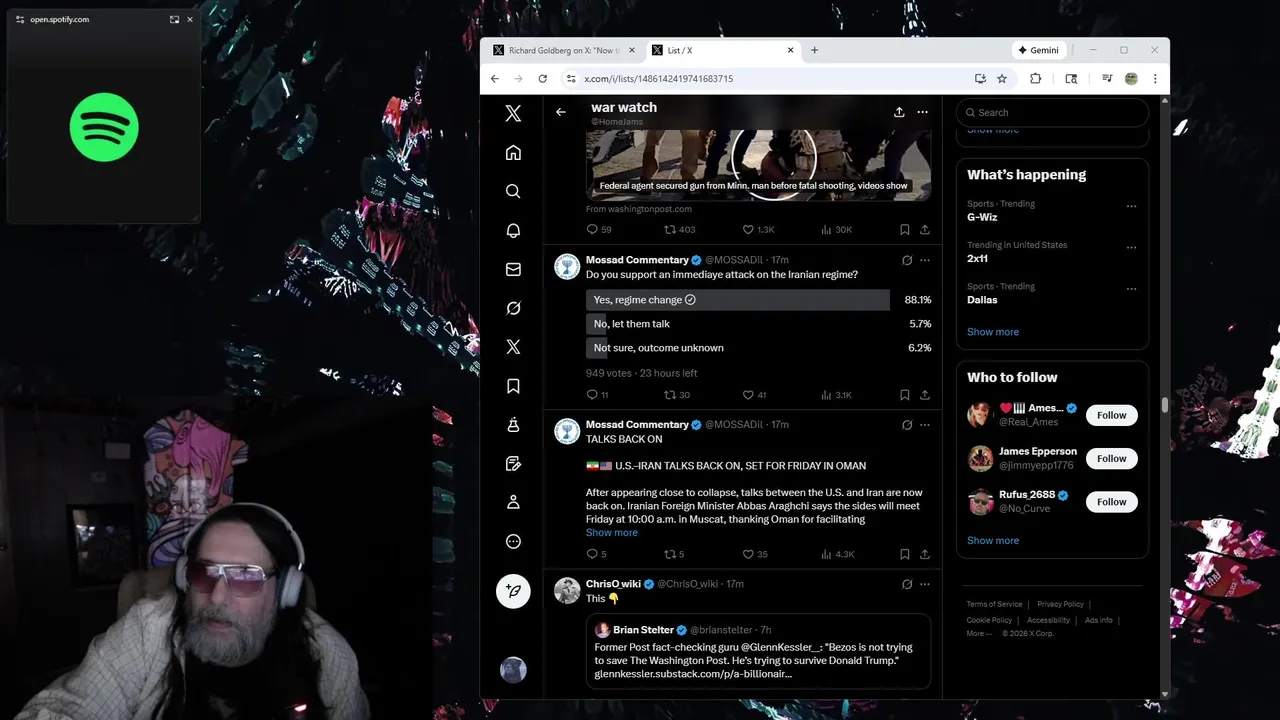Follow Rufus_2688
The width and height of the screenshot is (1280, 720).
pos(1111,502)
